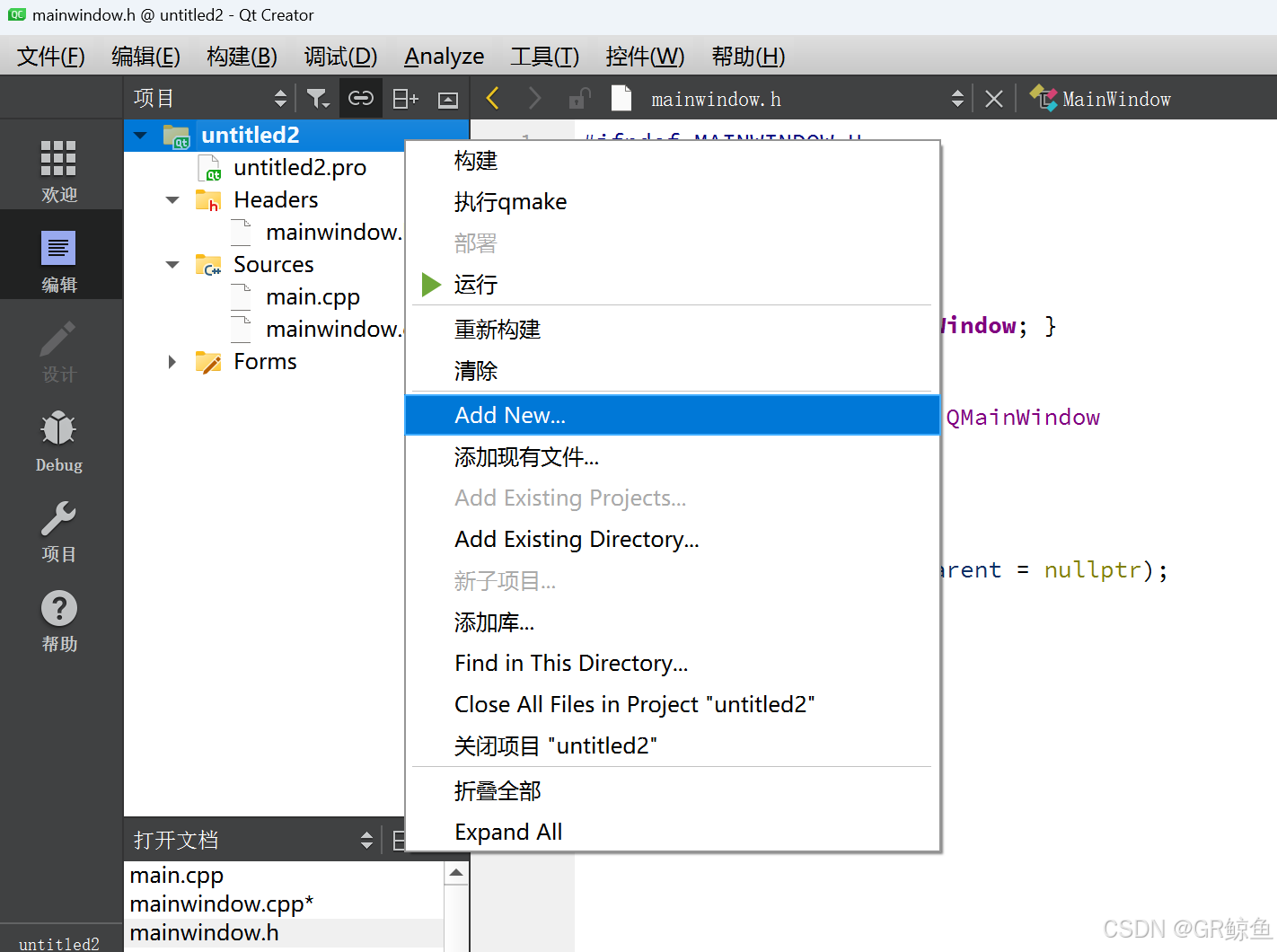This screenshot has width=1277, height=952.
Task: Open the 文件(F) menu
Action: [51, 57]
